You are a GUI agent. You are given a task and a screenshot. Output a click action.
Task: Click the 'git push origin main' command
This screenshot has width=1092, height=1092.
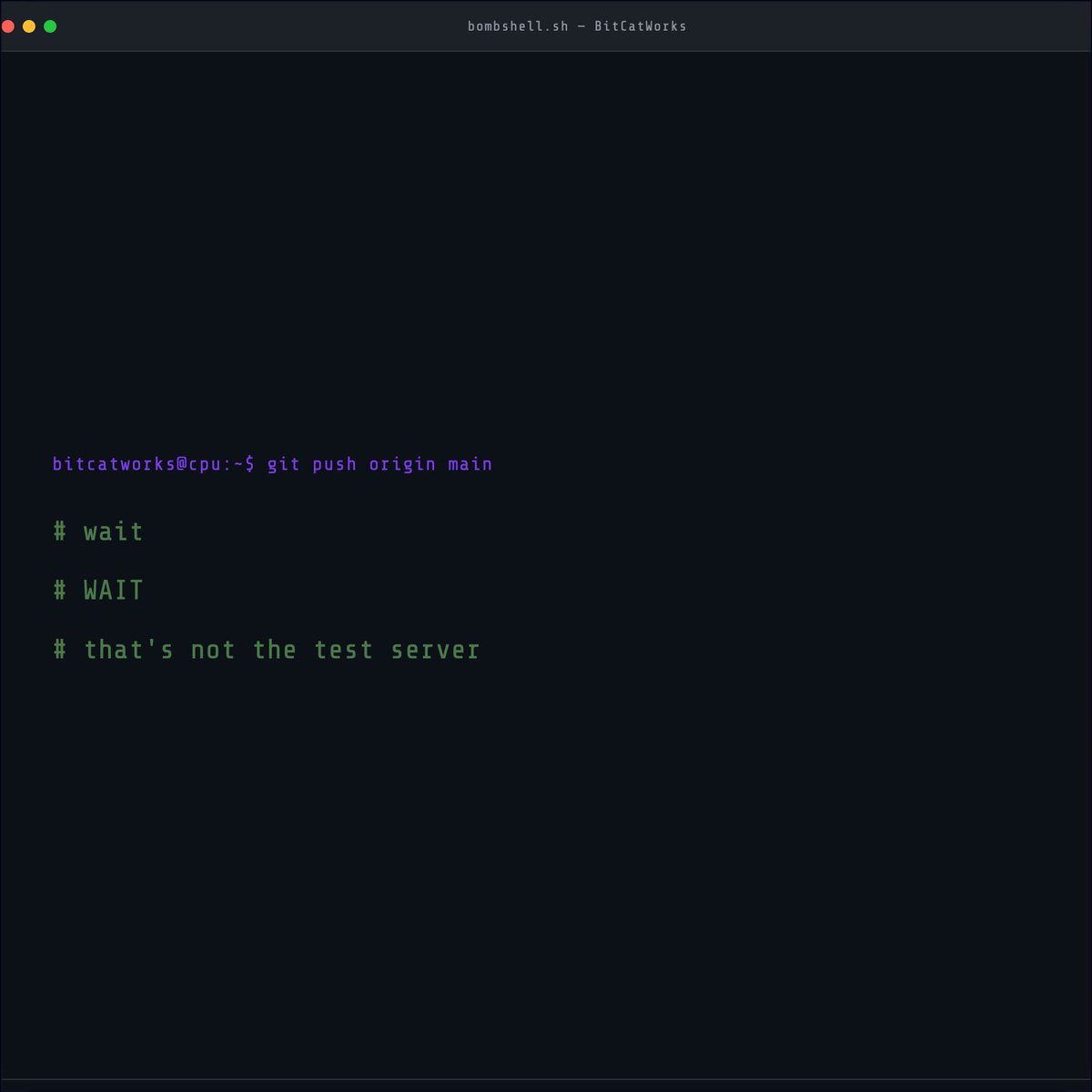379,464
